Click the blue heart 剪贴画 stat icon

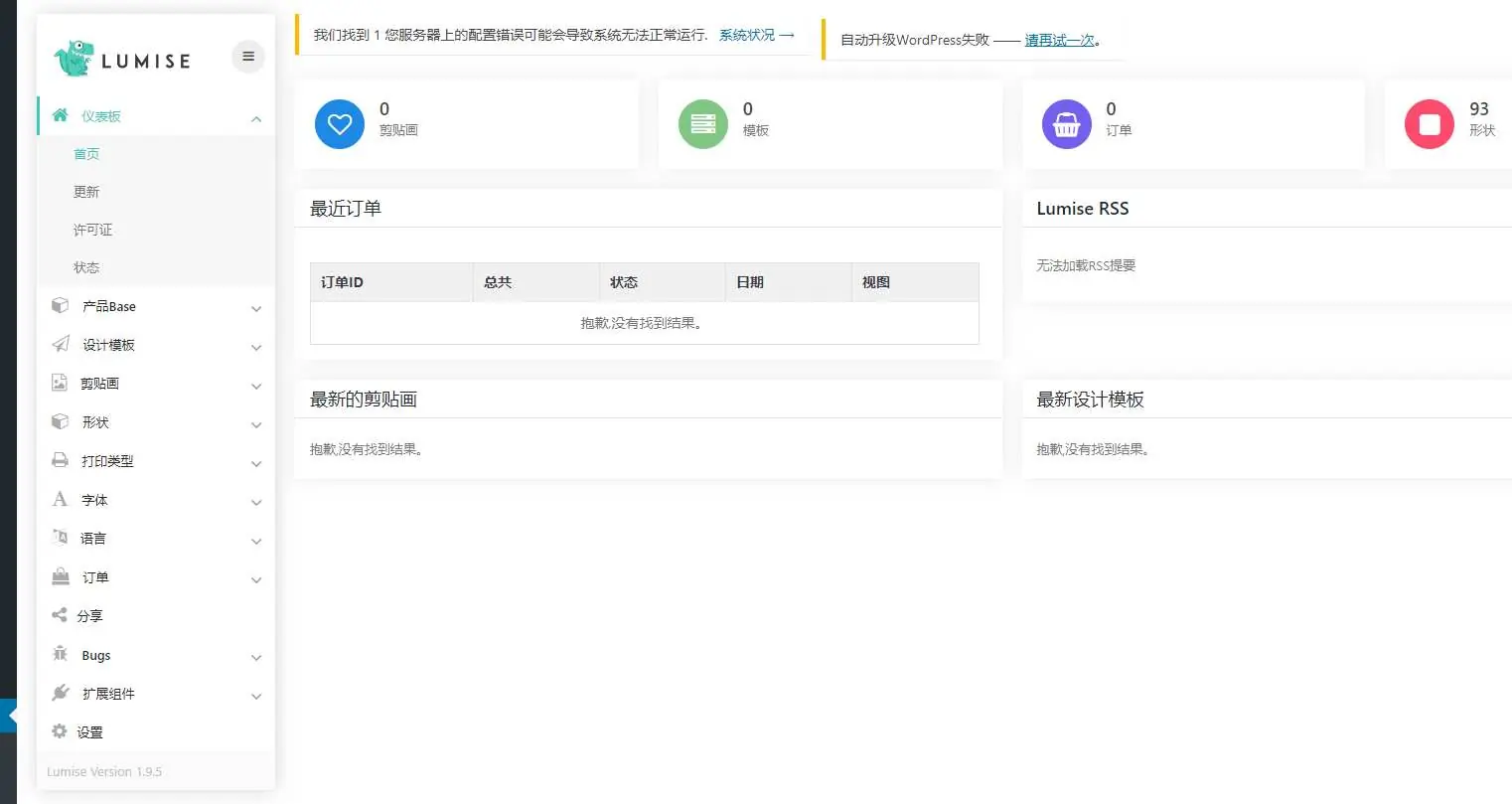point(340,124)
